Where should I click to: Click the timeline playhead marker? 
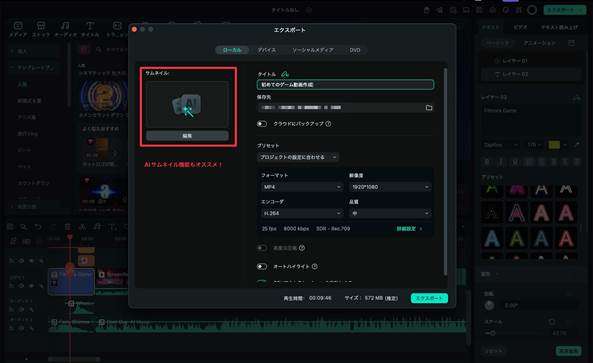coord(70,237)
